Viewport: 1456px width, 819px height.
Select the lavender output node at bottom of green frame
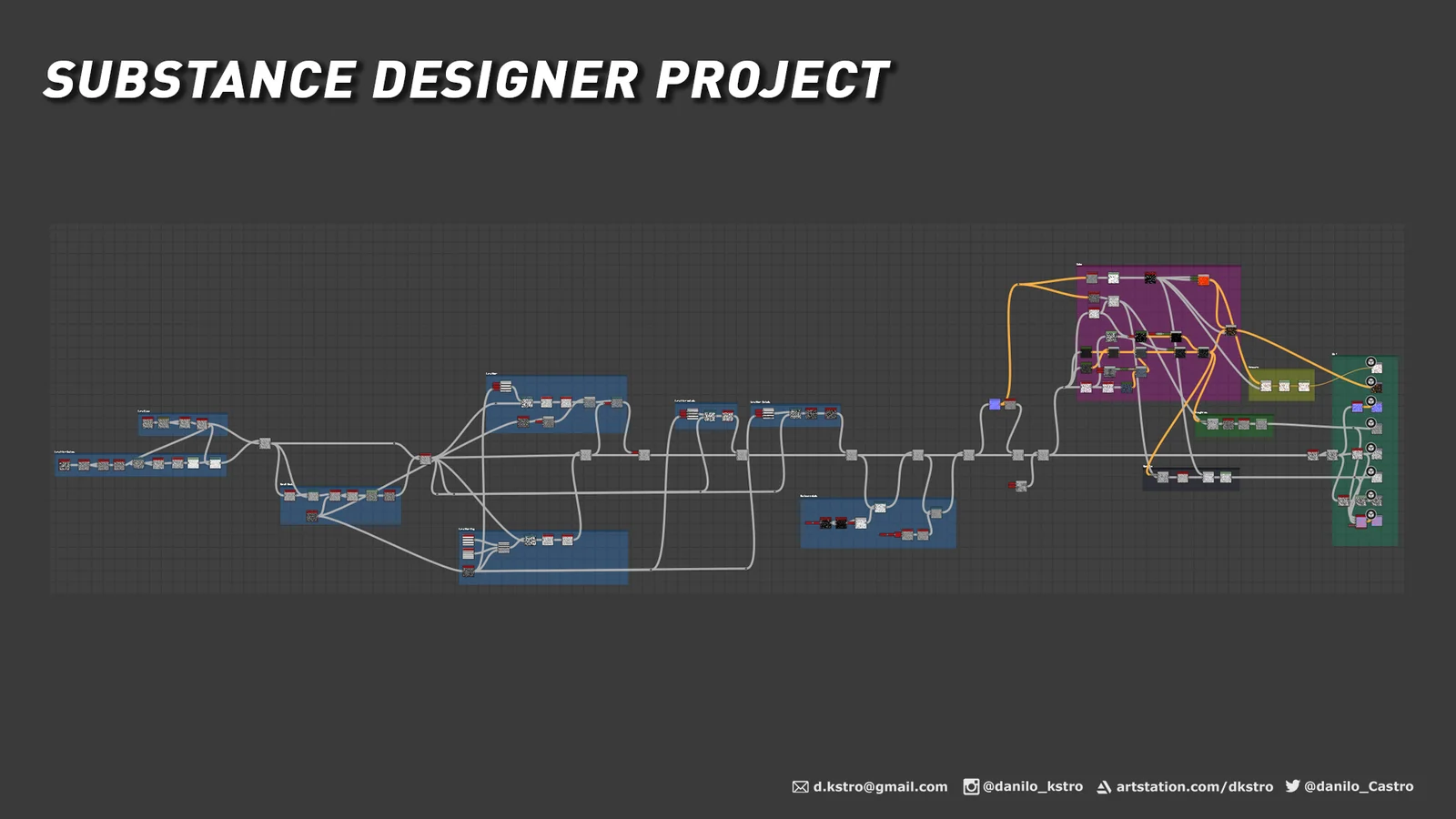pos(1361,521)
